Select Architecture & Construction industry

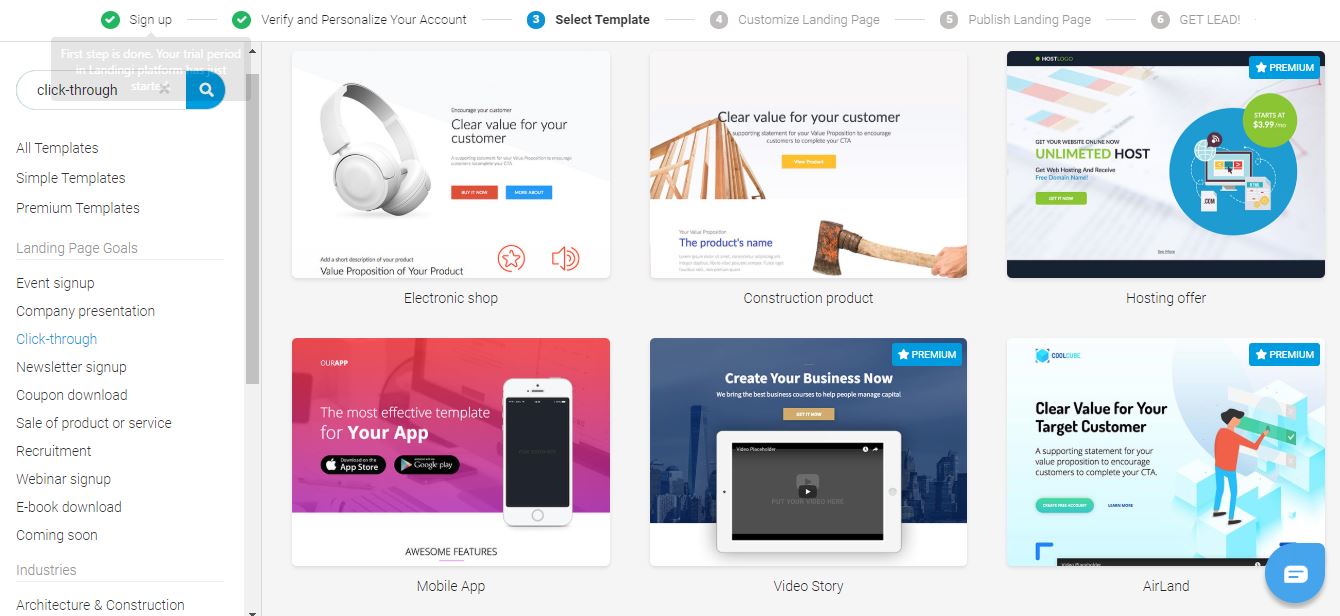tap(100, 605)
